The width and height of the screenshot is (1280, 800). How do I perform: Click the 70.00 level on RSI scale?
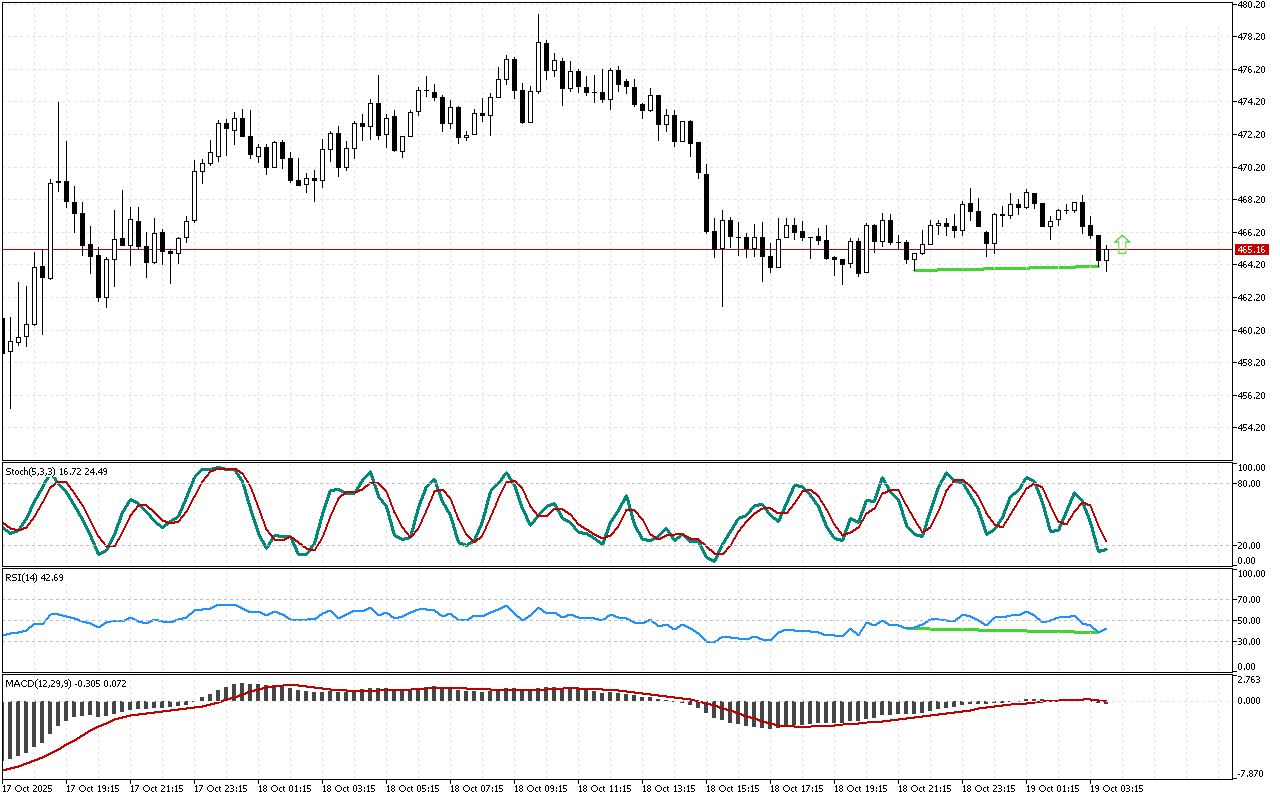click(x=1250, y=600)
